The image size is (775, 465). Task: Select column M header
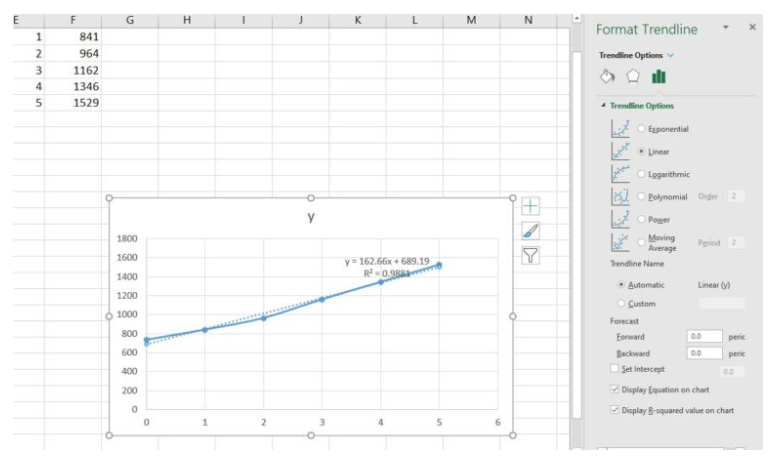coord(472,20)
